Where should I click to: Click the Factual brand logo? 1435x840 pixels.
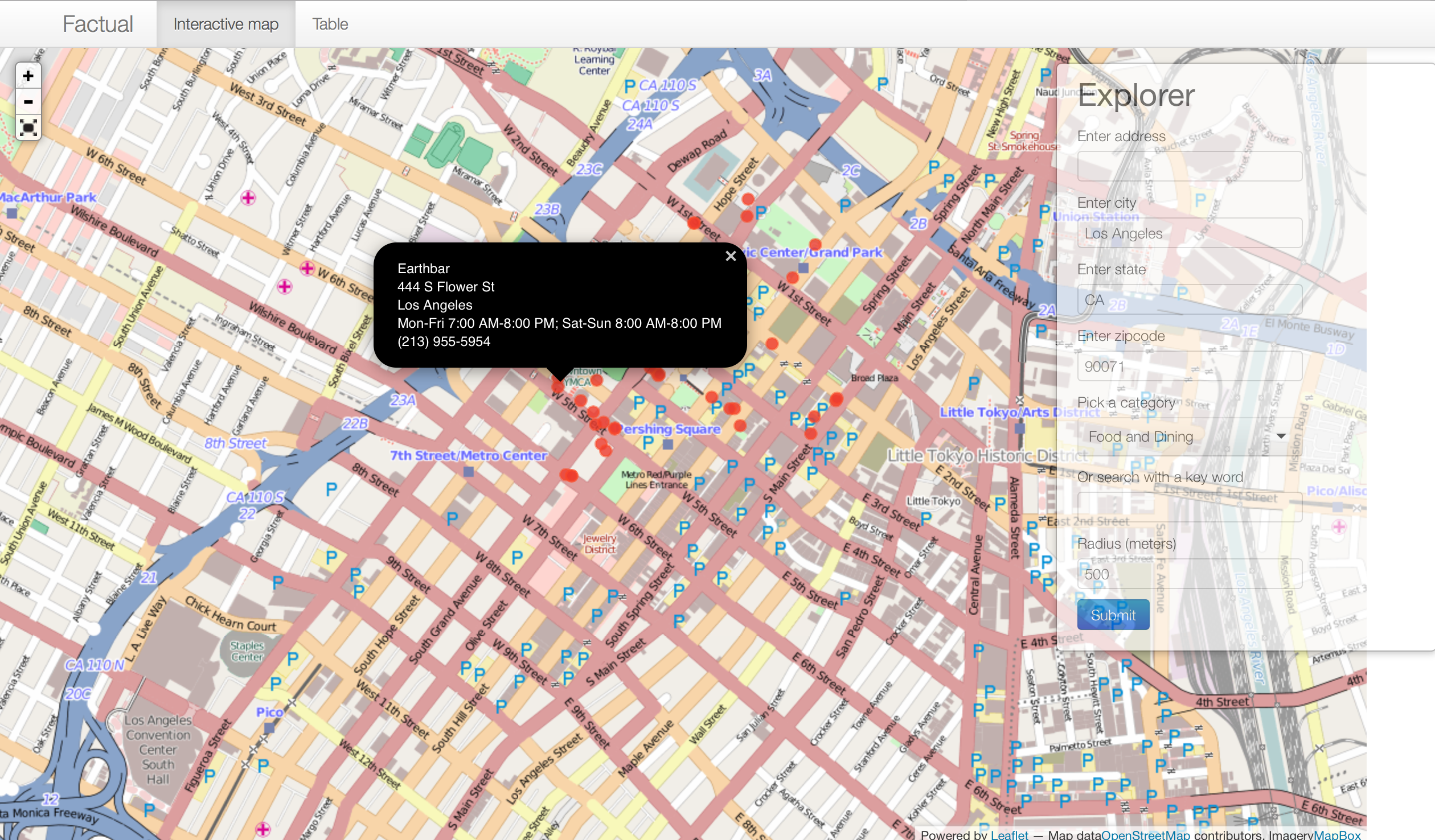pos(97,24)
